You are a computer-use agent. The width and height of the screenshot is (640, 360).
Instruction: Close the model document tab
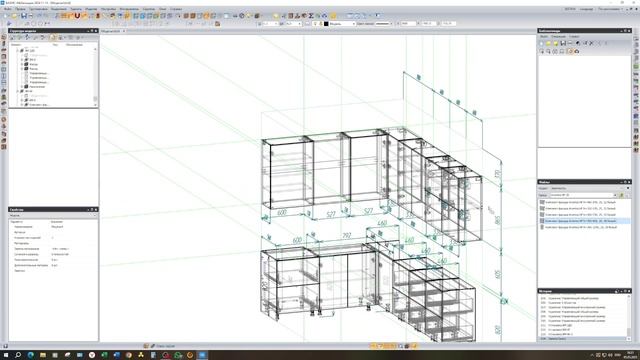tap(124, 31)
